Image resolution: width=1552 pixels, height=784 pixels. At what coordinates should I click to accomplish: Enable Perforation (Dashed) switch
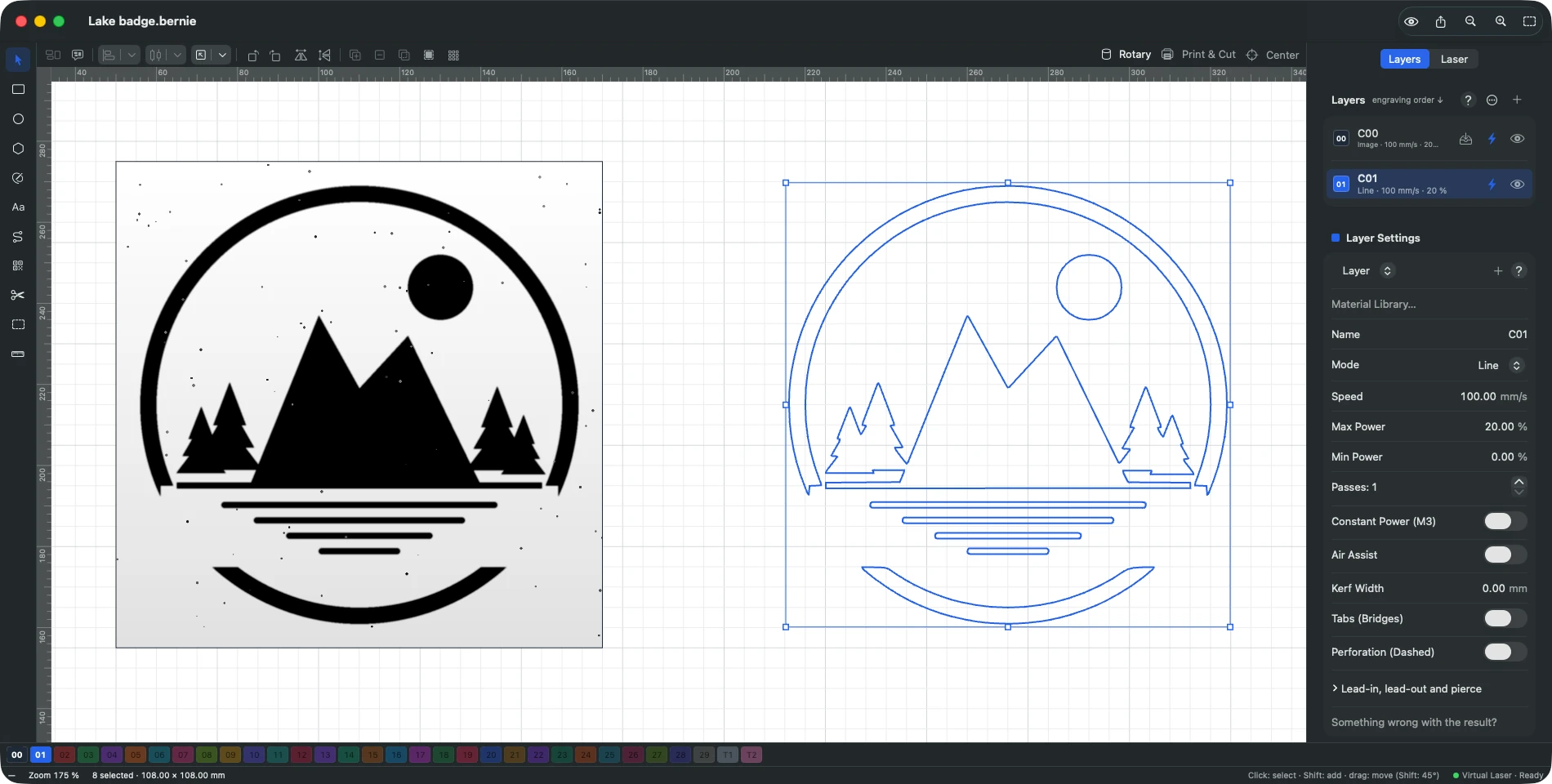pos(1505,652)
